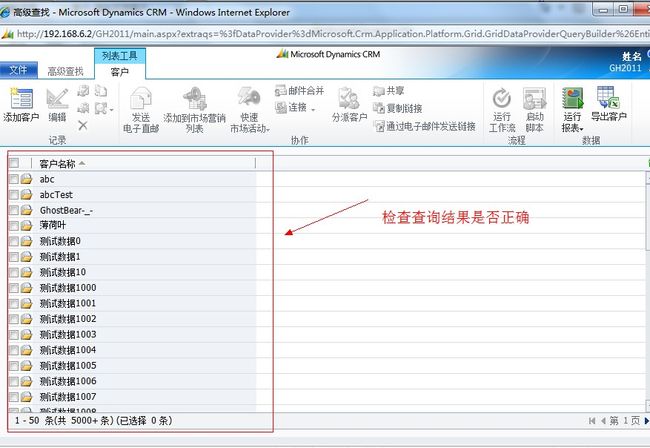Open the small detect-duplicates dropdown arrow in 记录 group
650x448 pixels.
(x=112, y=110)
